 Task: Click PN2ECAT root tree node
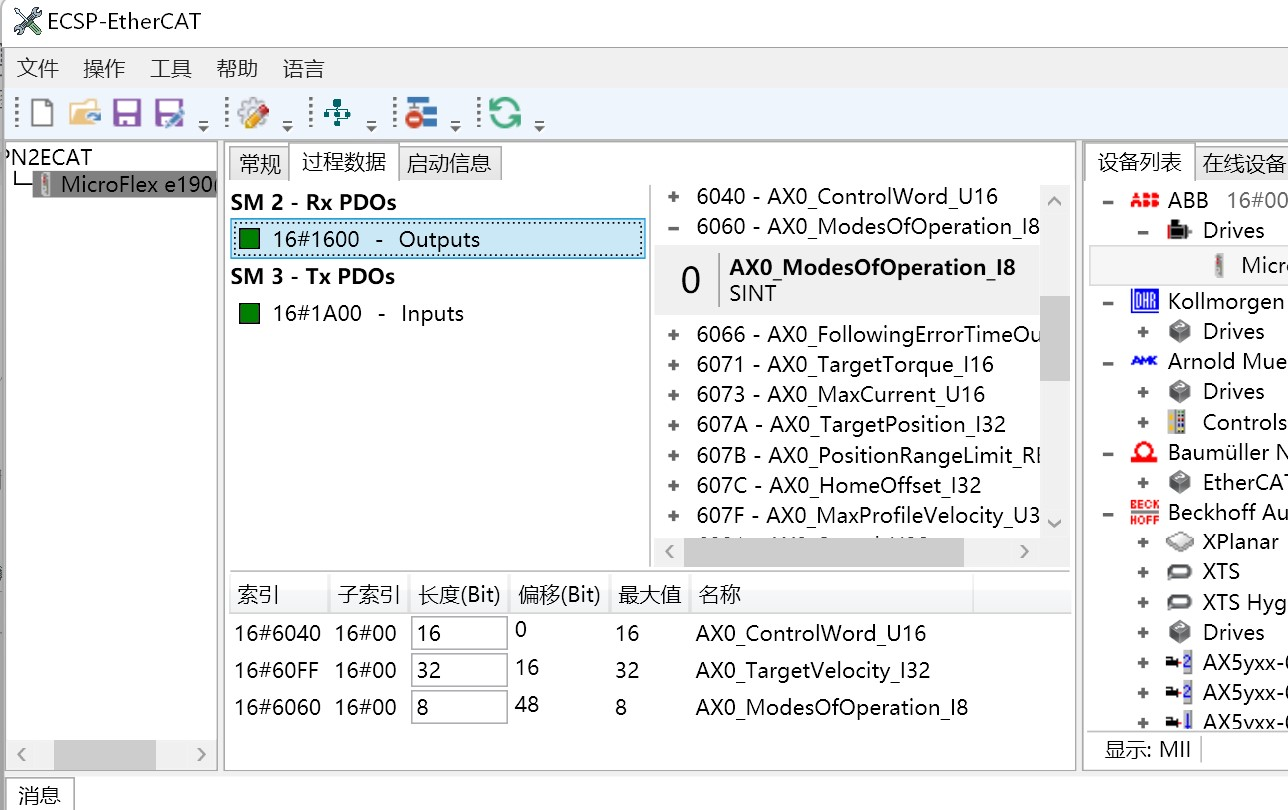click(47, 157)
